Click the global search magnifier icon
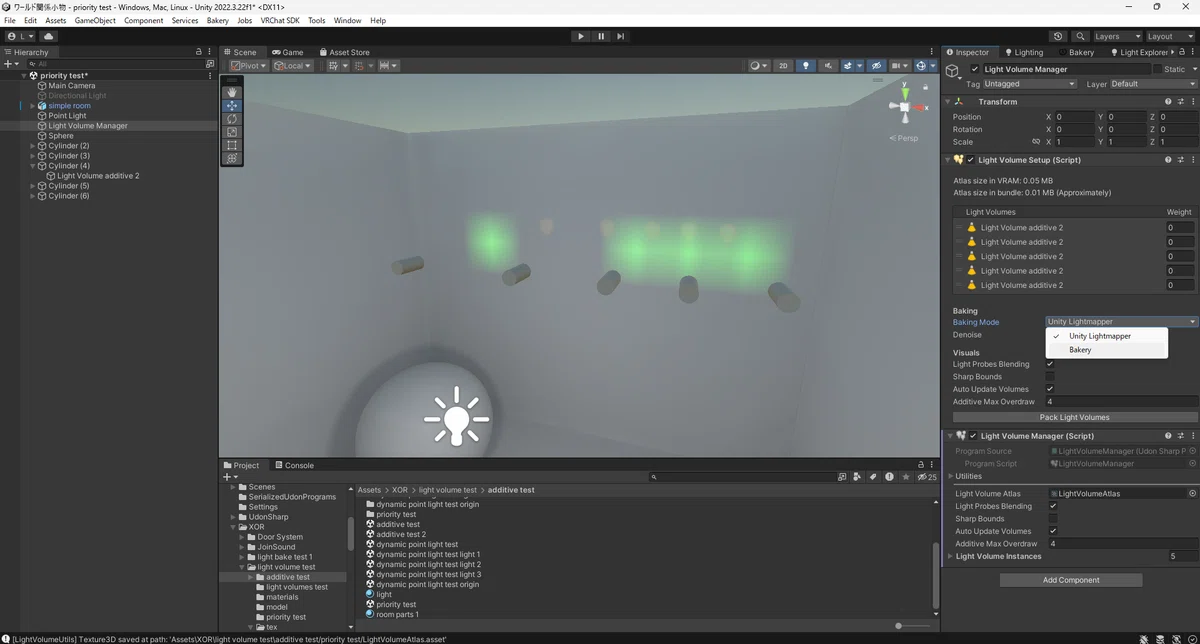The width and height of the screenshot is (1200, 644). pos(1078,36)
